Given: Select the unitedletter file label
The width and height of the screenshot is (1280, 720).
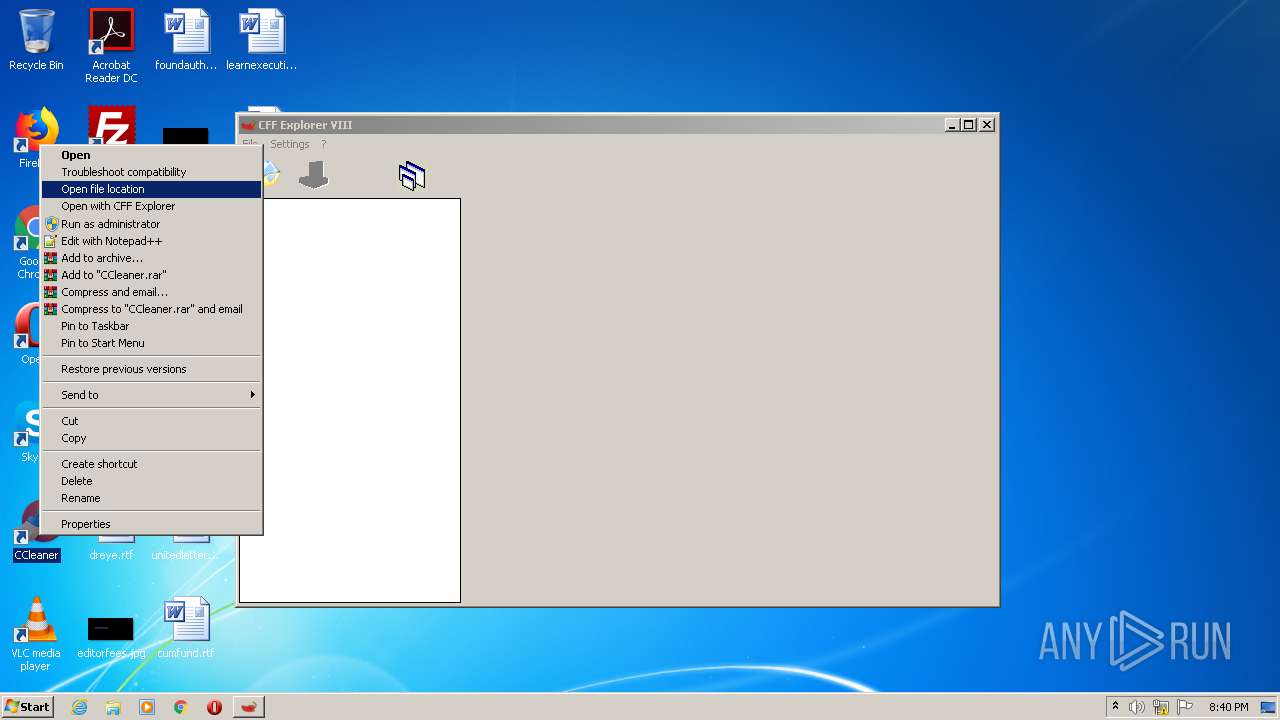Looking at the screenshot, I should [184, 555].
